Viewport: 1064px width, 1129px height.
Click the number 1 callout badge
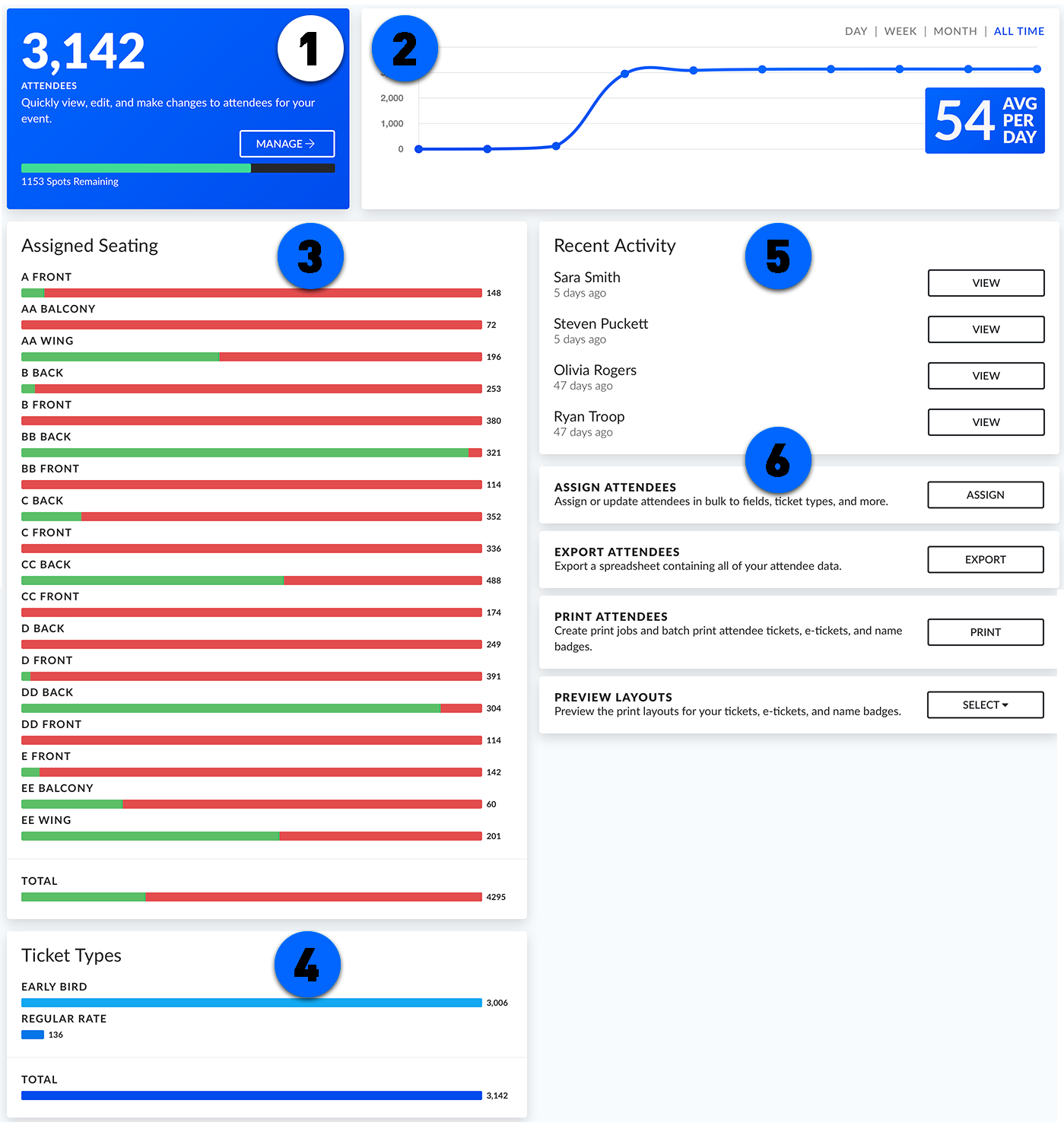click(x=310, y=49)
